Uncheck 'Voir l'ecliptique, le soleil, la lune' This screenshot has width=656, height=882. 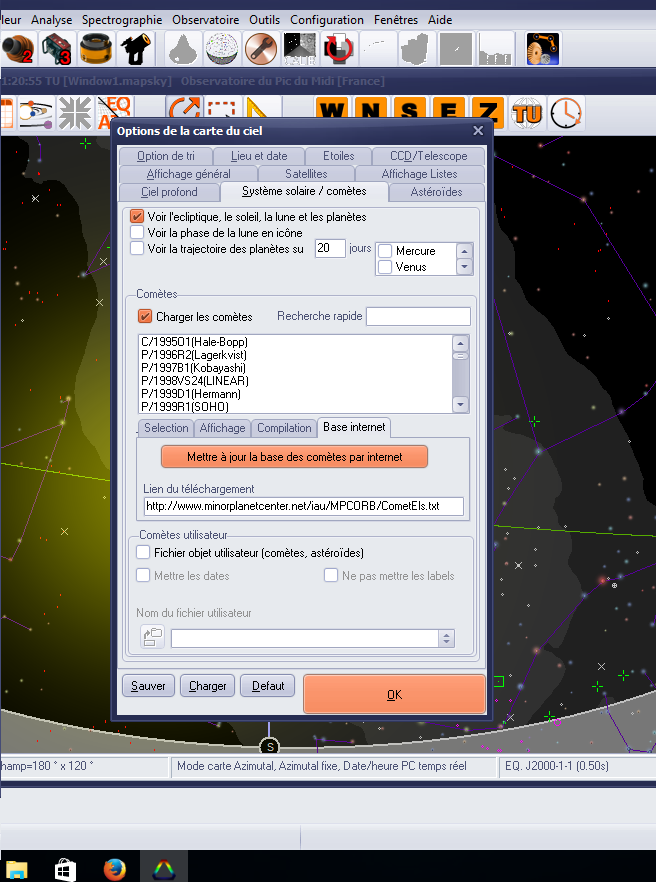point(138,216)
